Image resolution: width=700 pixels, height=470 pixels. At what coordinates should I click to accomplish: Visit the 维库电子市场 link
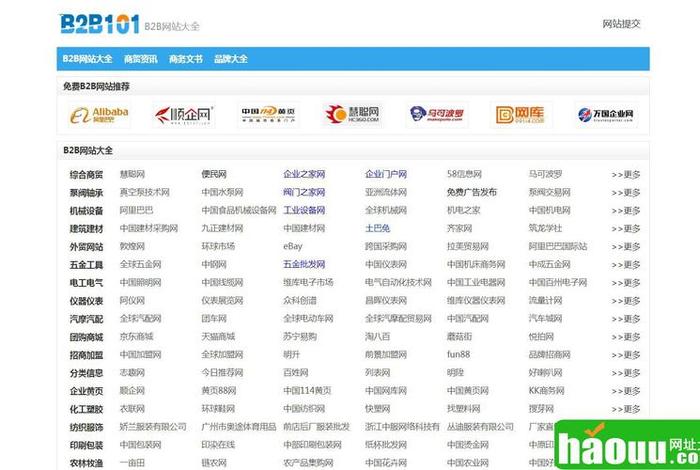(x=308, y=283)
